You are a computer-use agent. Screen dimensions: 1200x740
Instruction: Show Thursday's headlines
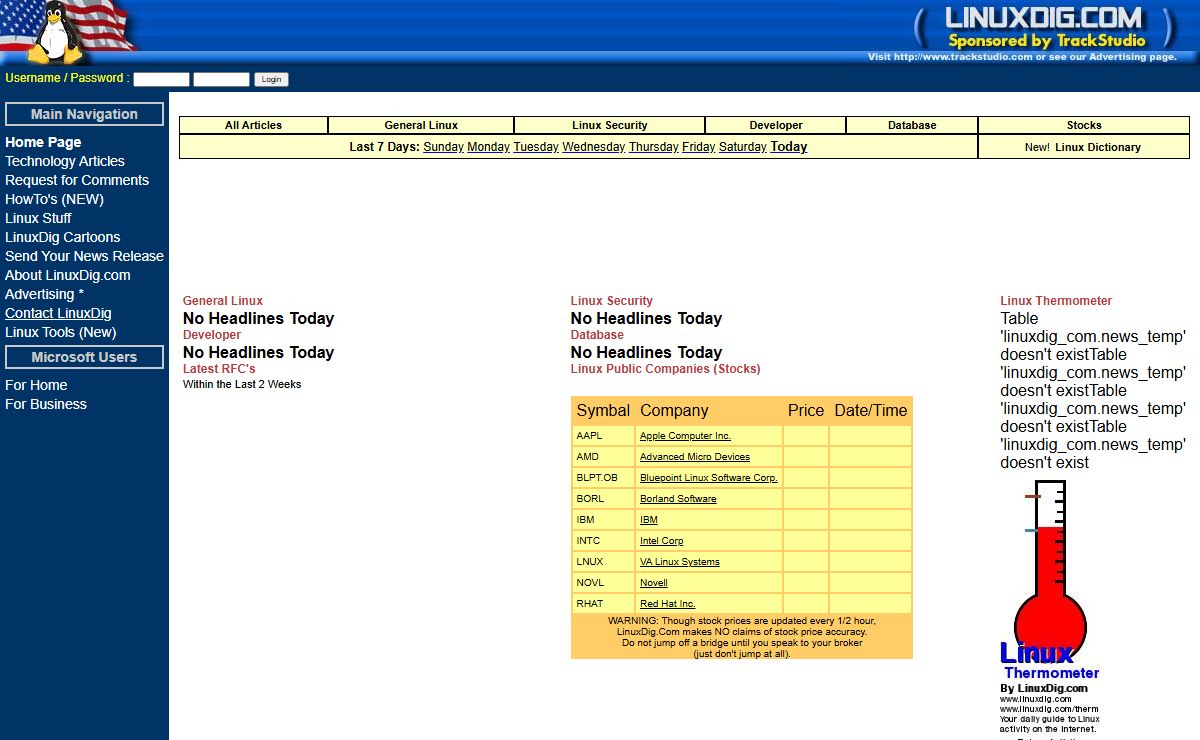click(x=654, y=147)
